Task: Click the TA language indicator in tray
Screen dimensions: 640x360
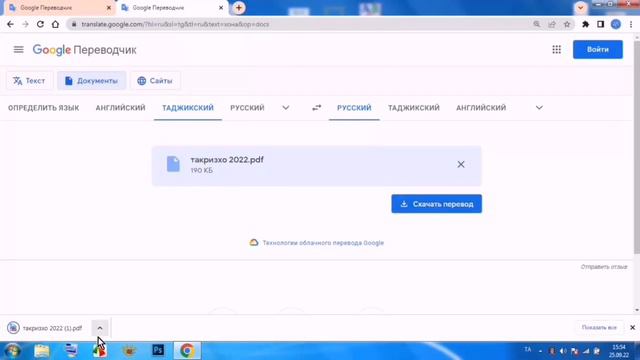Action: [528, 350]
